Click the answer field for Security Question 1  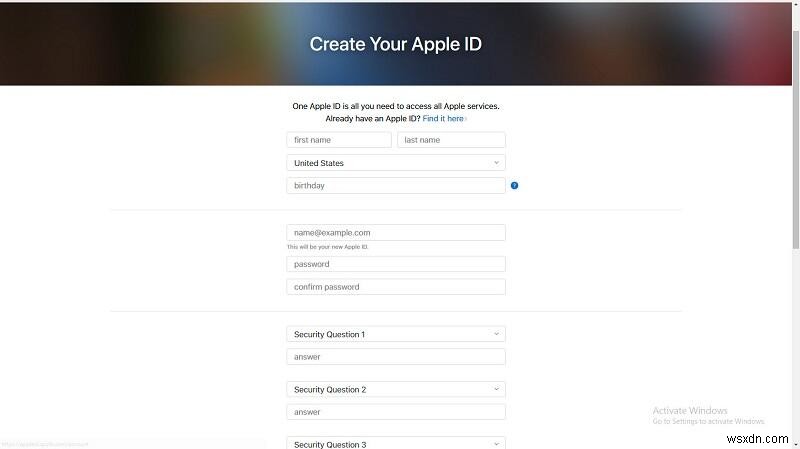coord(396,357)
